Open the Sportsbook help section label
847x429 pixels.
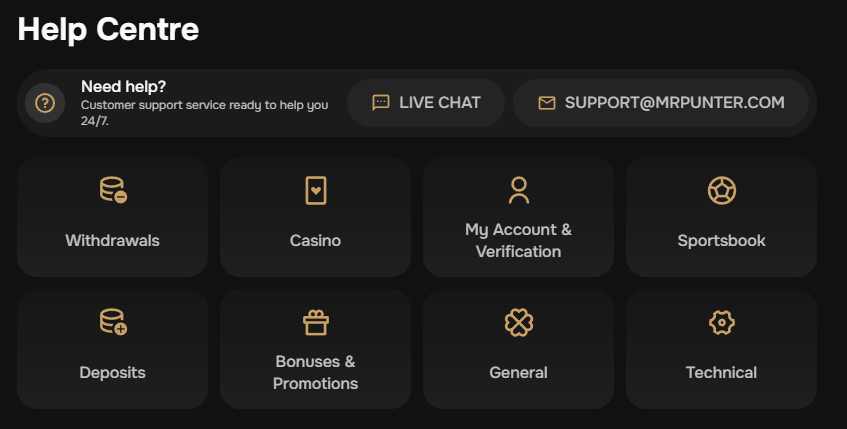[x=722, y=240]
